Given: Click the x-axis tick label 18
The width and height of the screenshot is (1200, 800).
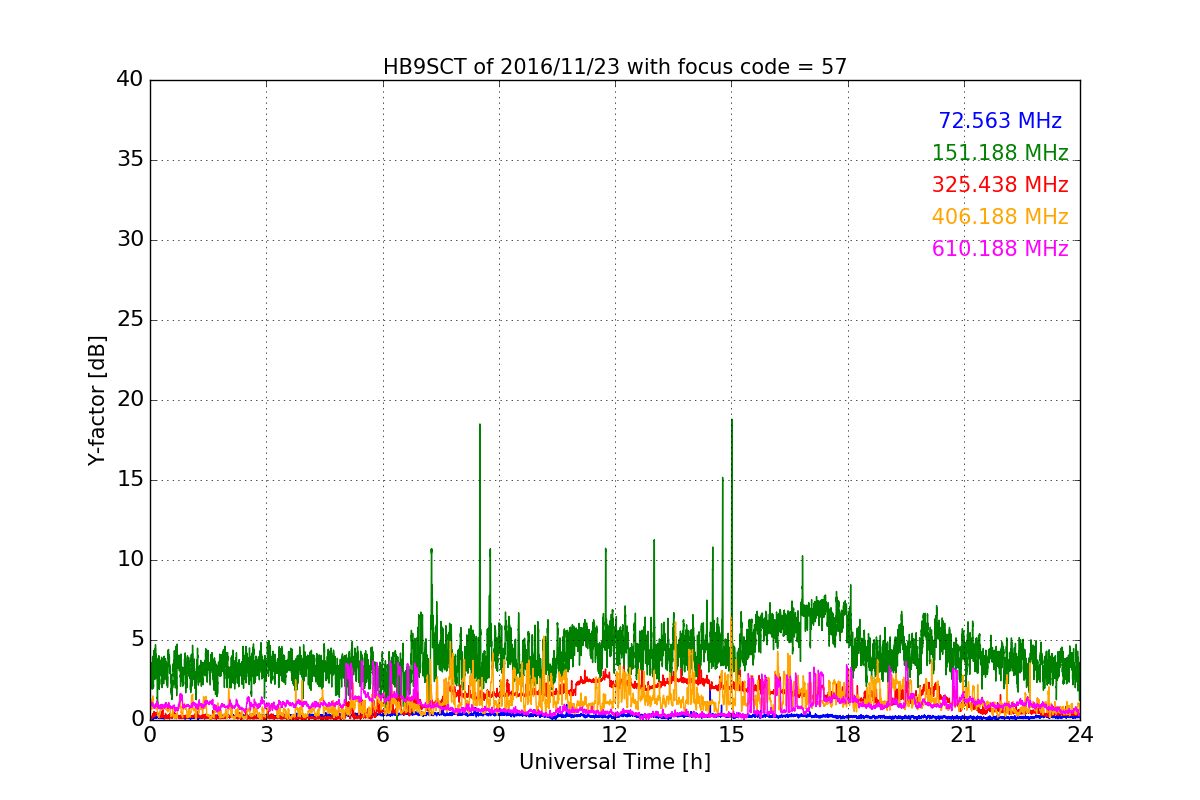Looking at the screenshot, I should (x=848, y=735).
